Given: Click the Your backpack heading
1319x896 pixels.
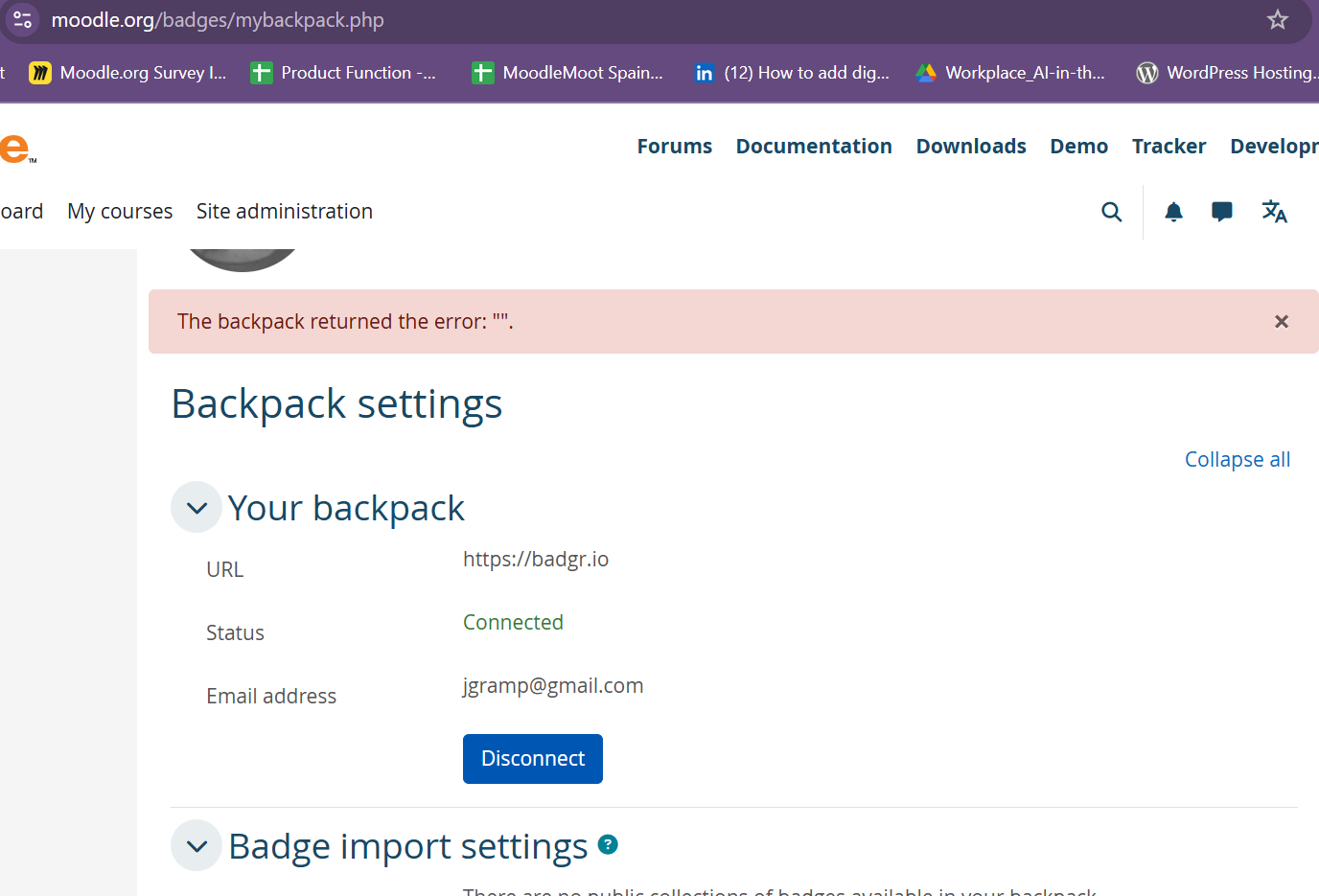Looking at the screenshot, I should pyautogui.click(x=346, y=508).
